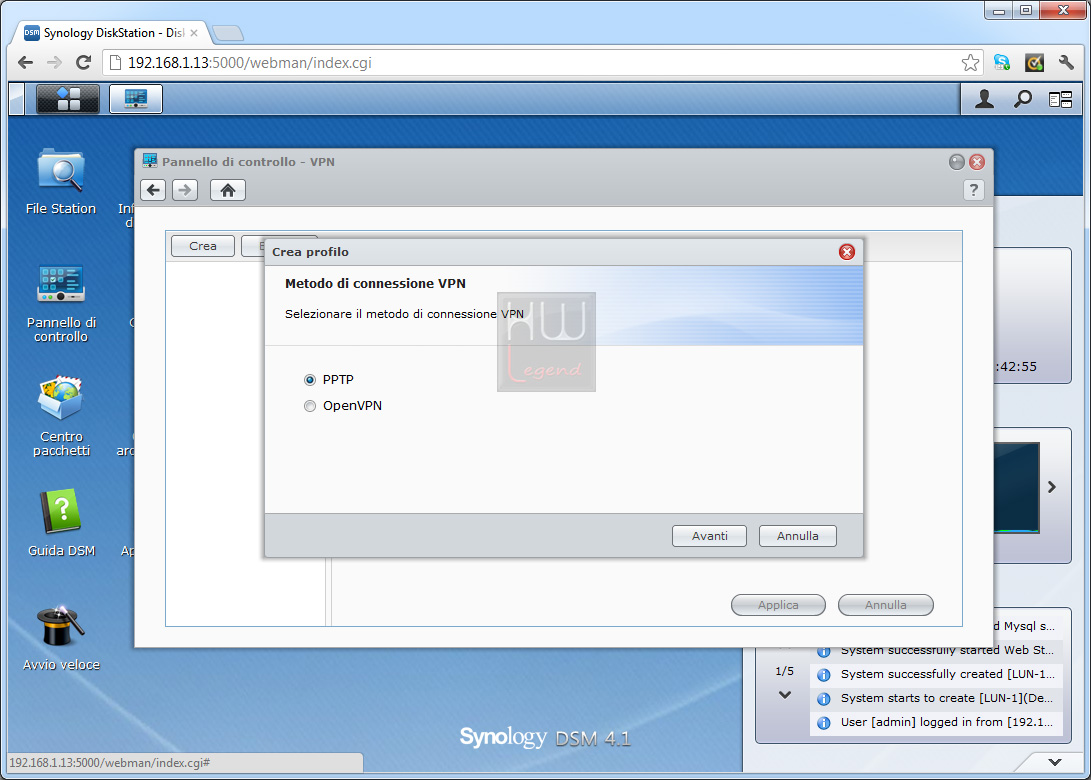
Task: Click log 'System successfully created [LUN-1...'
Action: click(x=937, y=674)
